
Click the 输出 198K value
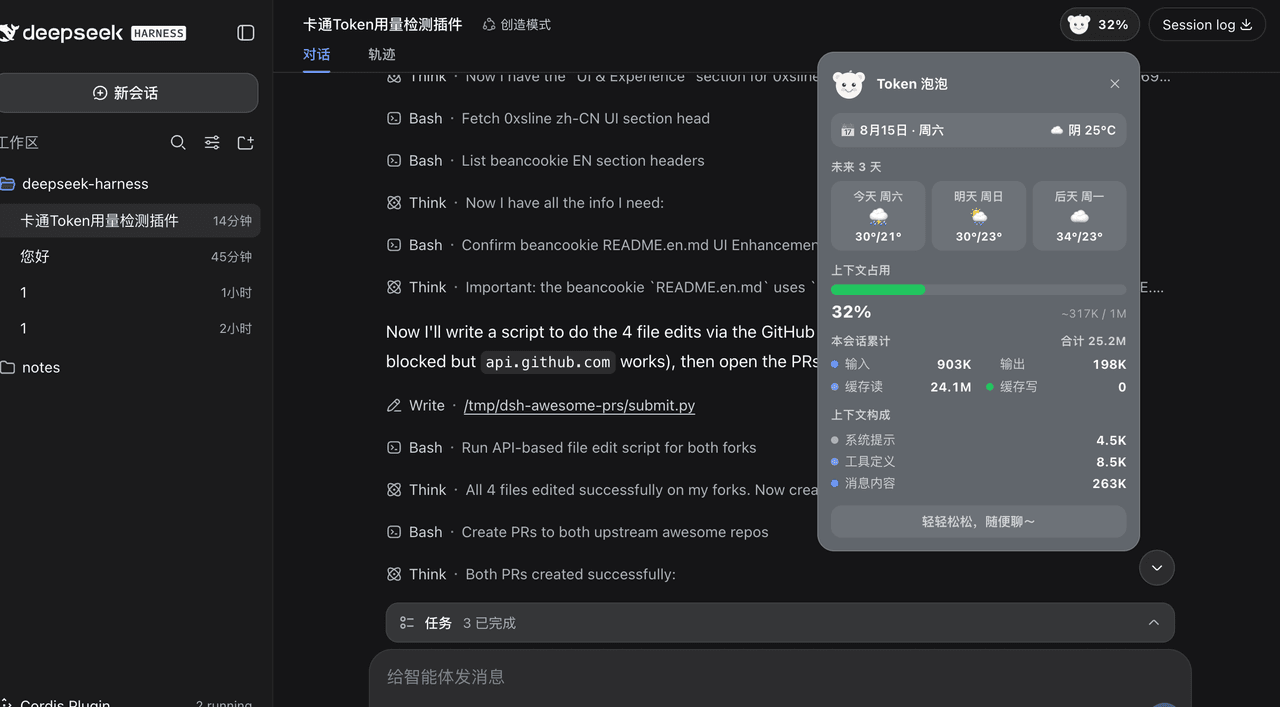(x=1109, y=364)
